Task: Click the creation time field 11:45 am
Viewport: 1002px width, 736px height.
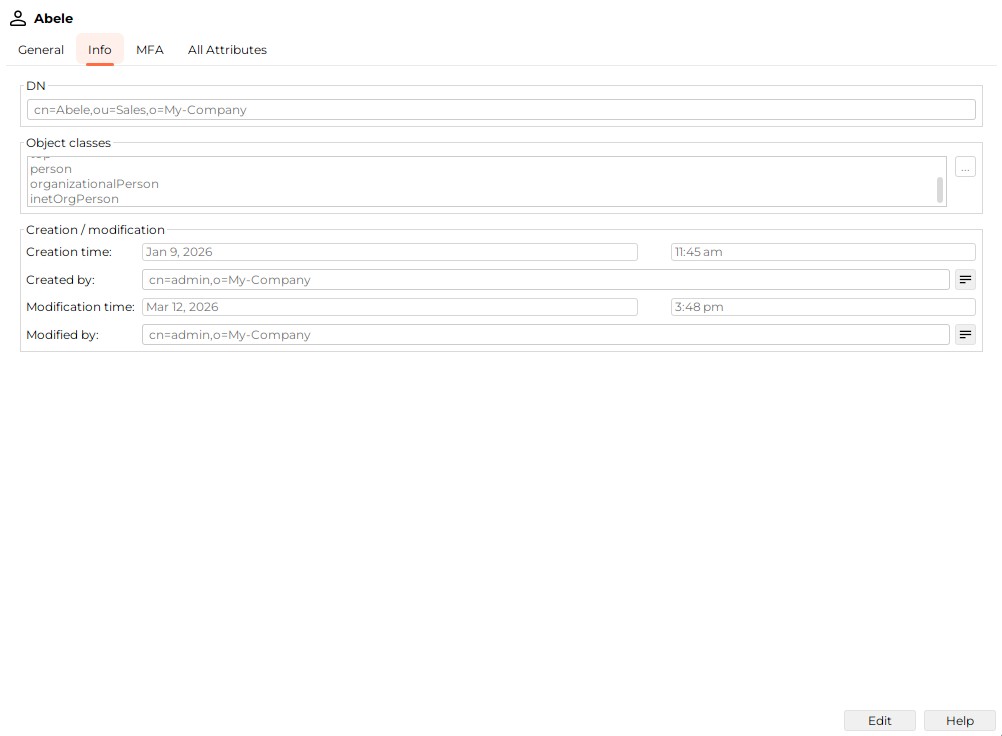Action: pyautogui.click(x=823, y=252)
